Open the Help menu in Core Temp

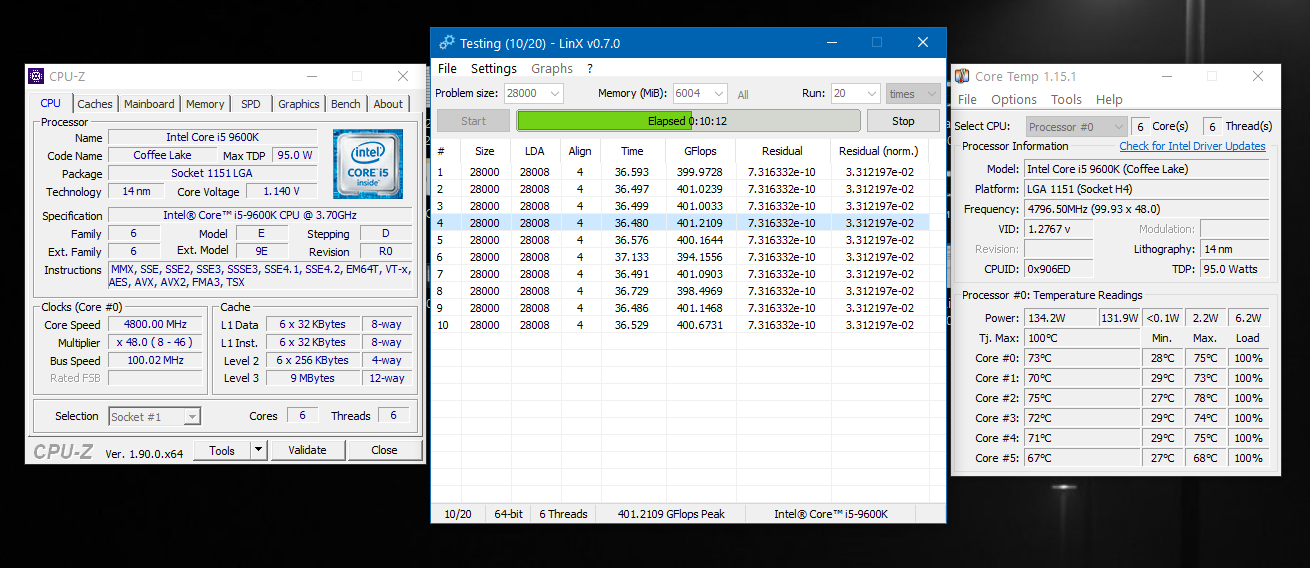(1109, 100)
